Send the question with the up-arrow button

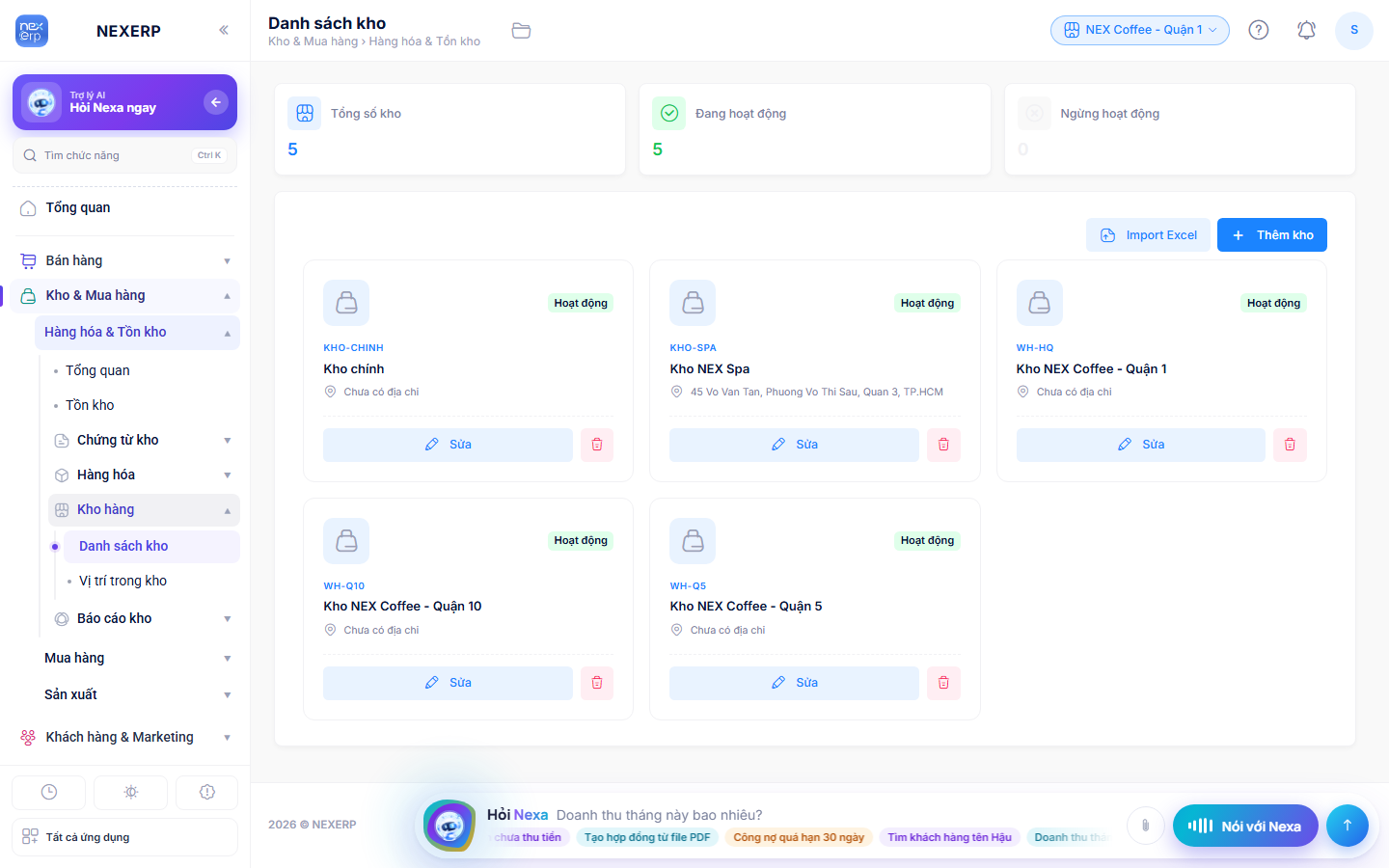point(1348,826)
